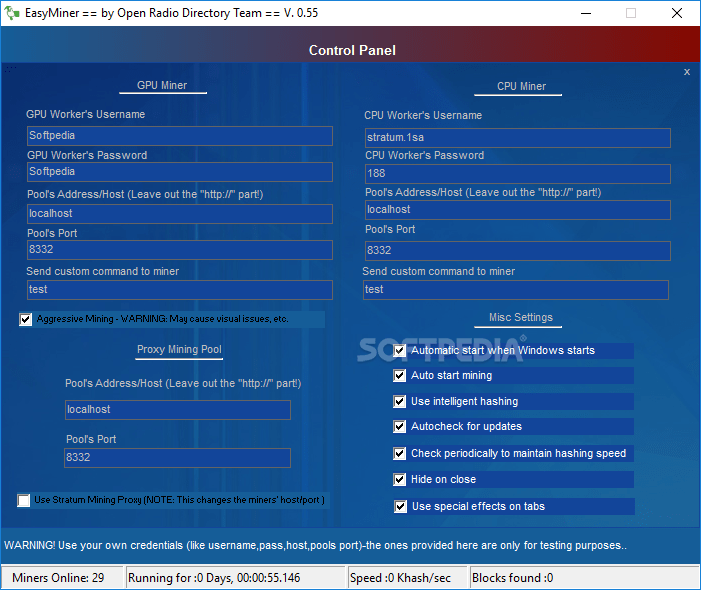Enable Use Stratum Mining Proxy checkbox
The image size is (701, 590).
click(x=24, y=500)
